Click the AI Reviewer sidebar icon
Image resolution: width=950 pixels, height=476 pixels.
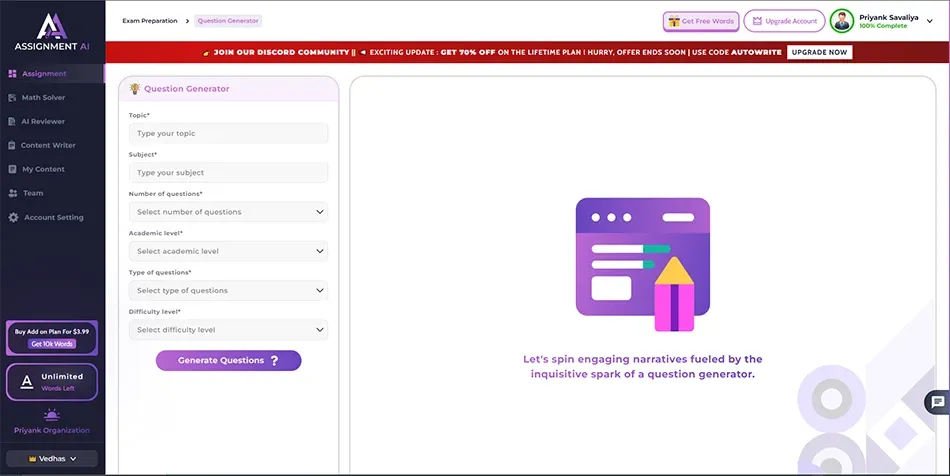coord(12,121)
